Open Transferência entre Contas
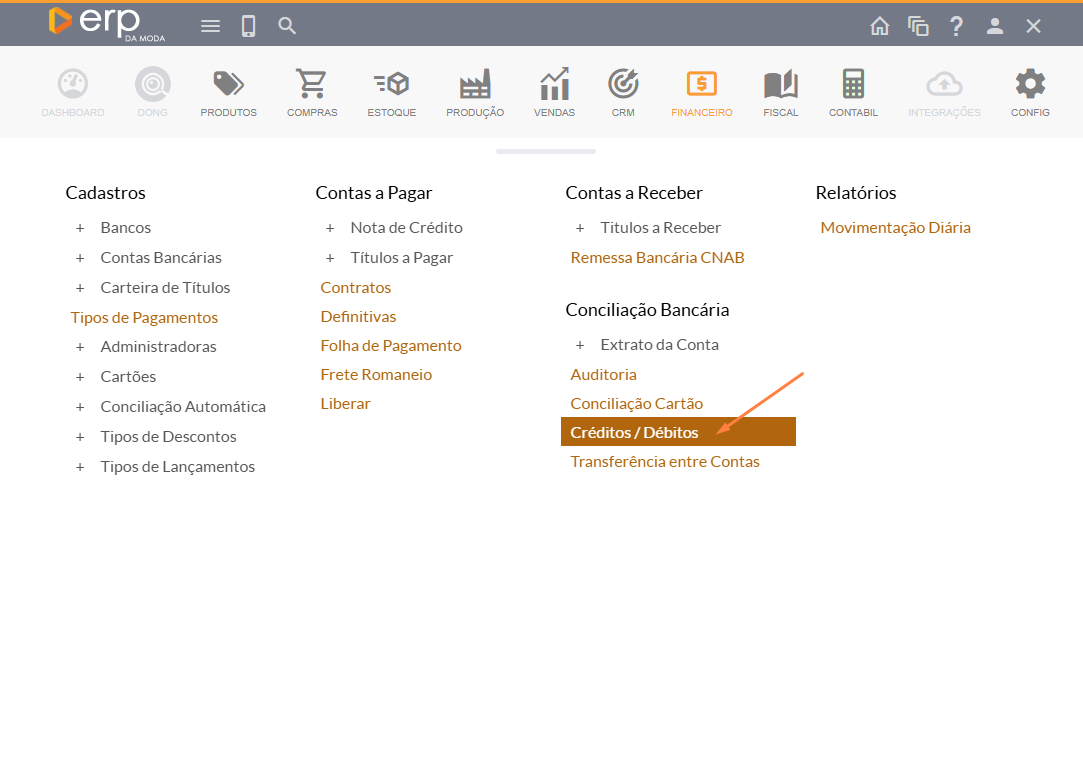The width and height of the screenshot is (1083, 757). [665, 462]
